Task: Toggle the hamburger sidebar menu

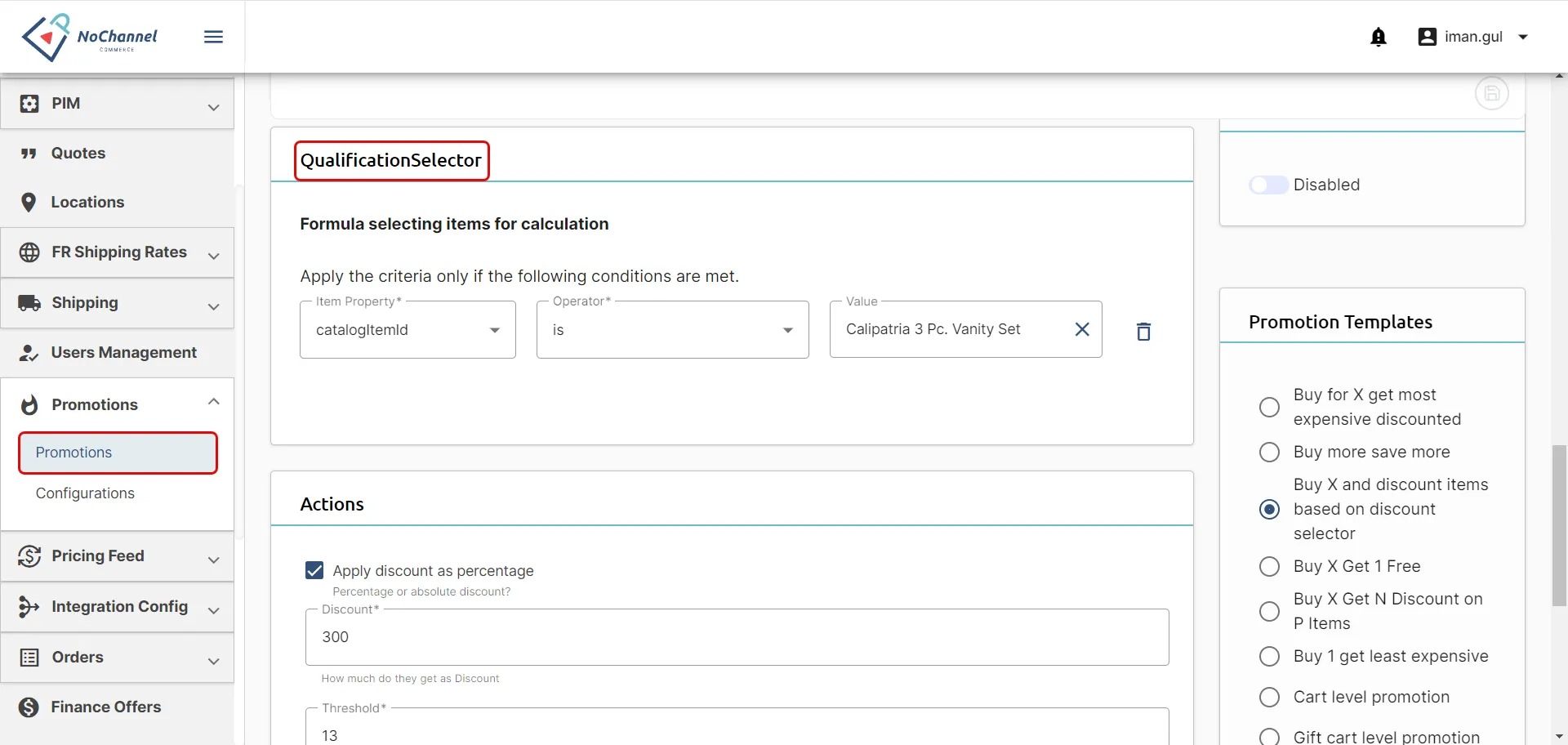Action: 213,37
